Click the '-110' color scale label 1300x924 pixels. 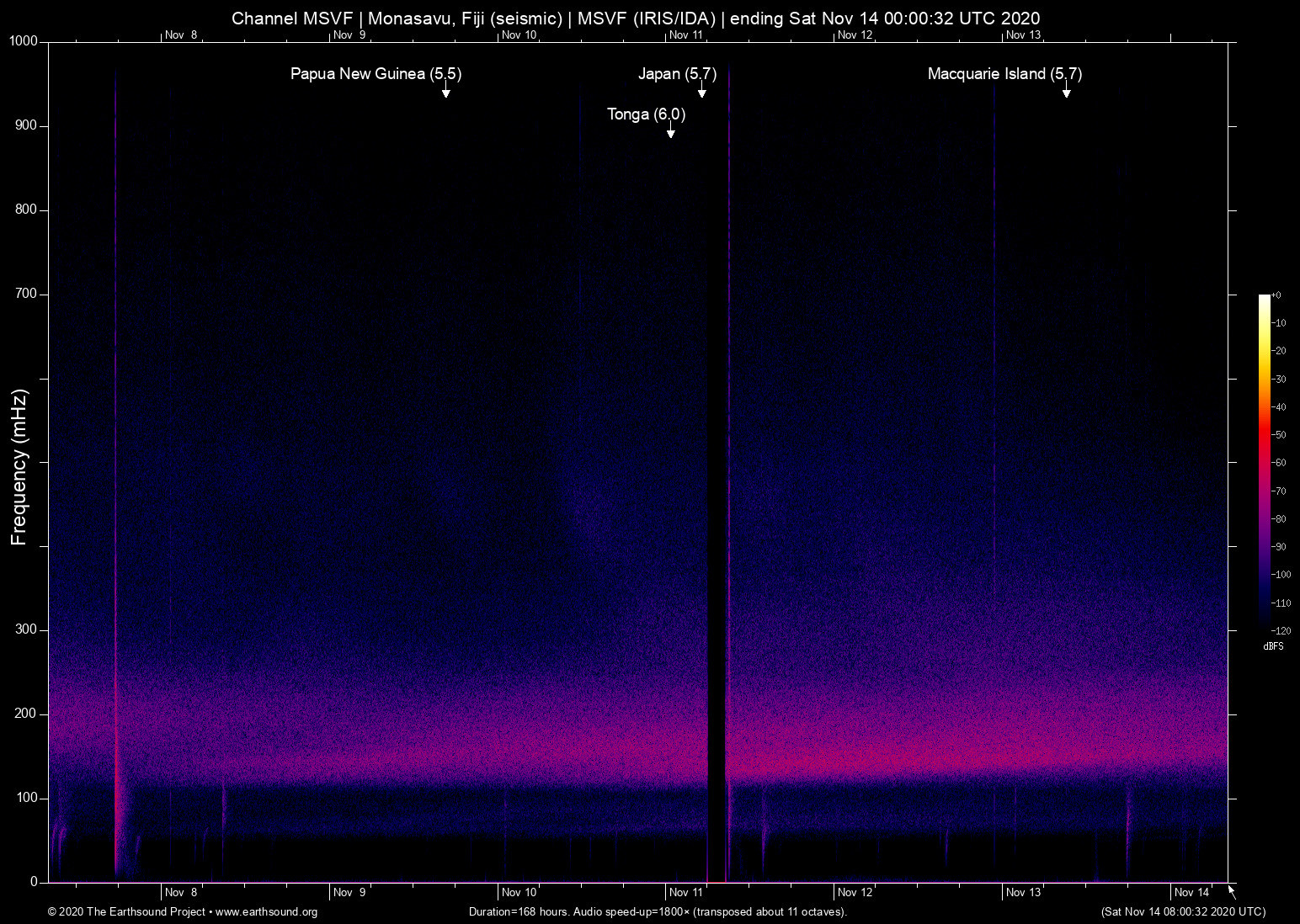coord(1281,603)
